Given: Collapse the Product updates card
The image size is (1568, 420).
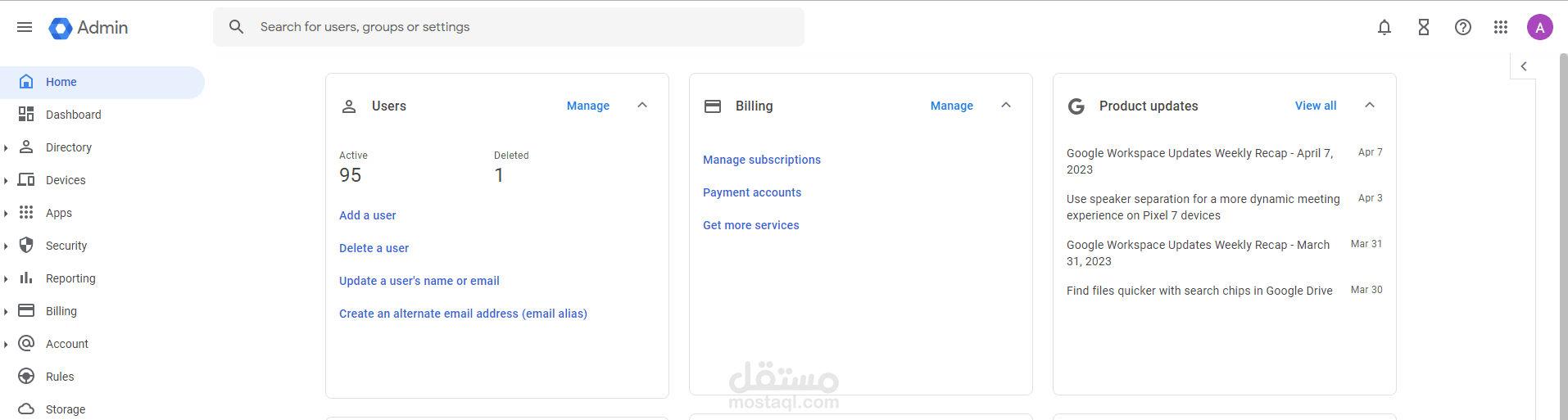Looking at the screenshot, I should pyautogui.click(x=1370, y=106).
